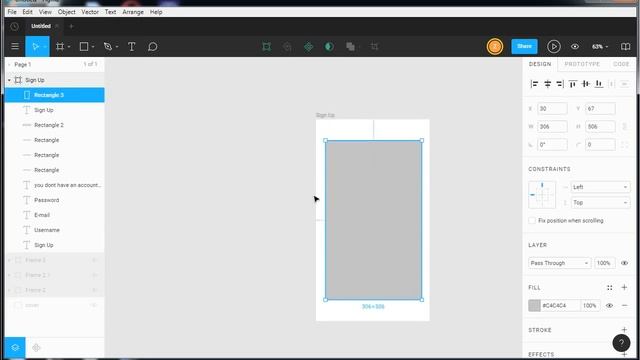Screen dimensions: 640x360
Task: Select the Frame tool
Action: pos(60,47)
